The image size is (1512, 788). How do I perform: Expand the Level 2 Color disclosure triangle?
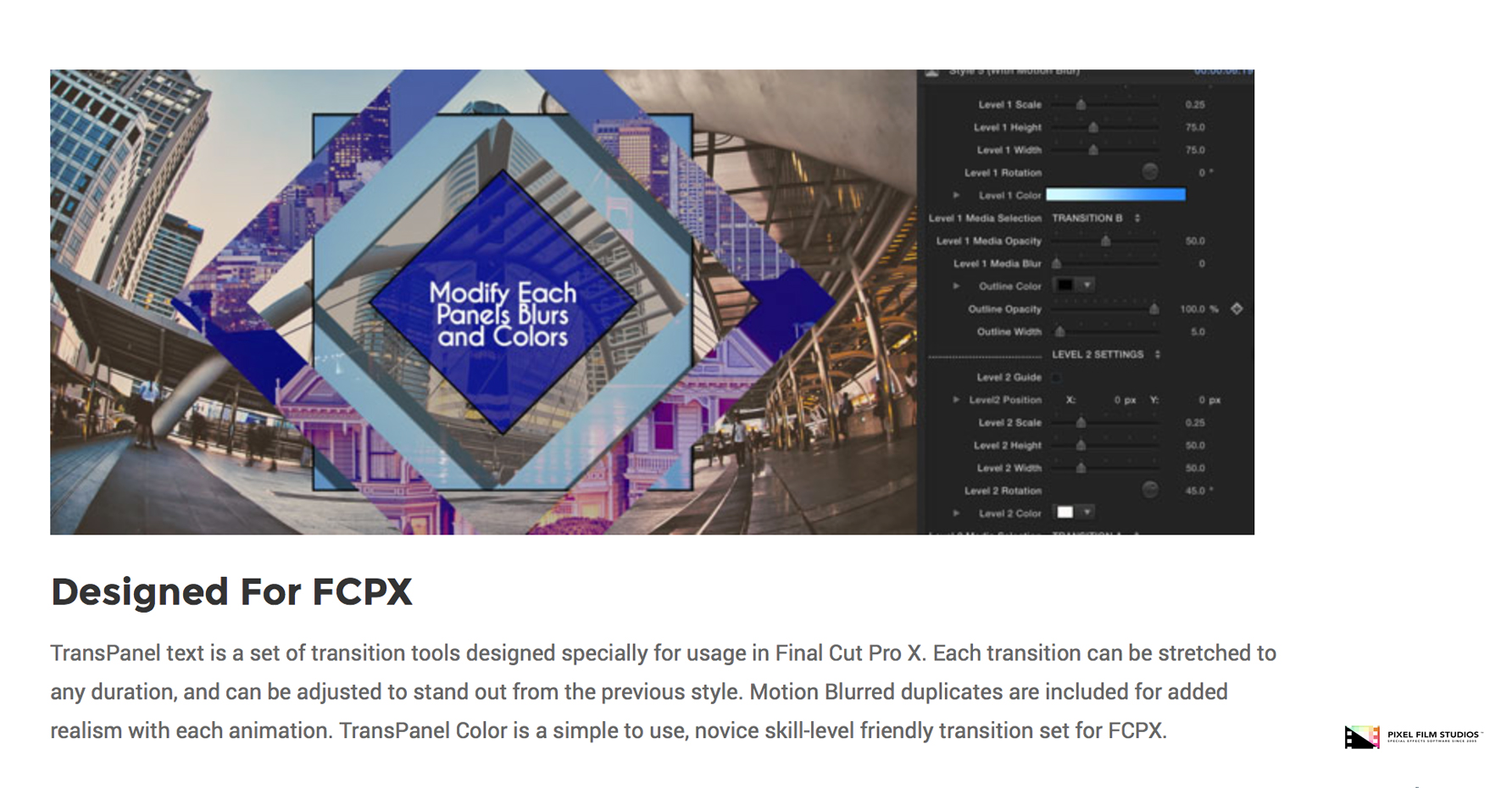coord(956,513)
